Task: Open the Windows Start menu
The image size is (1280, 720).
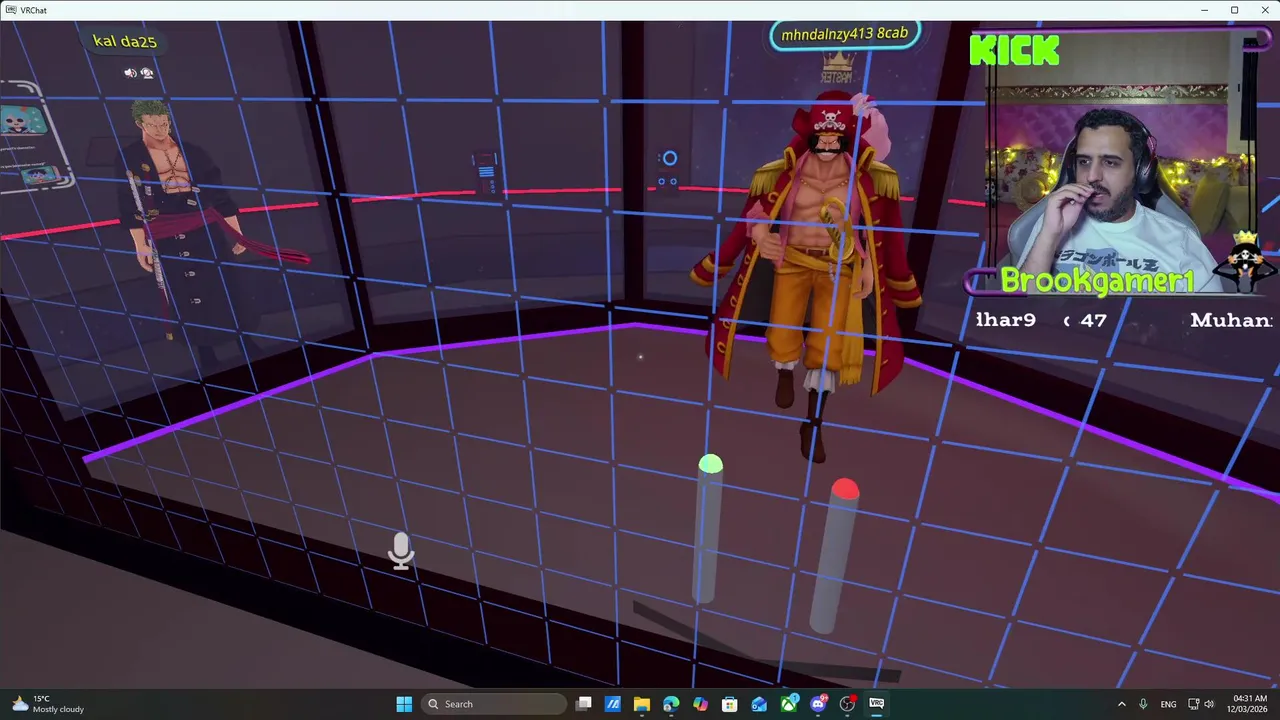Action: click(x=404, y=704)
